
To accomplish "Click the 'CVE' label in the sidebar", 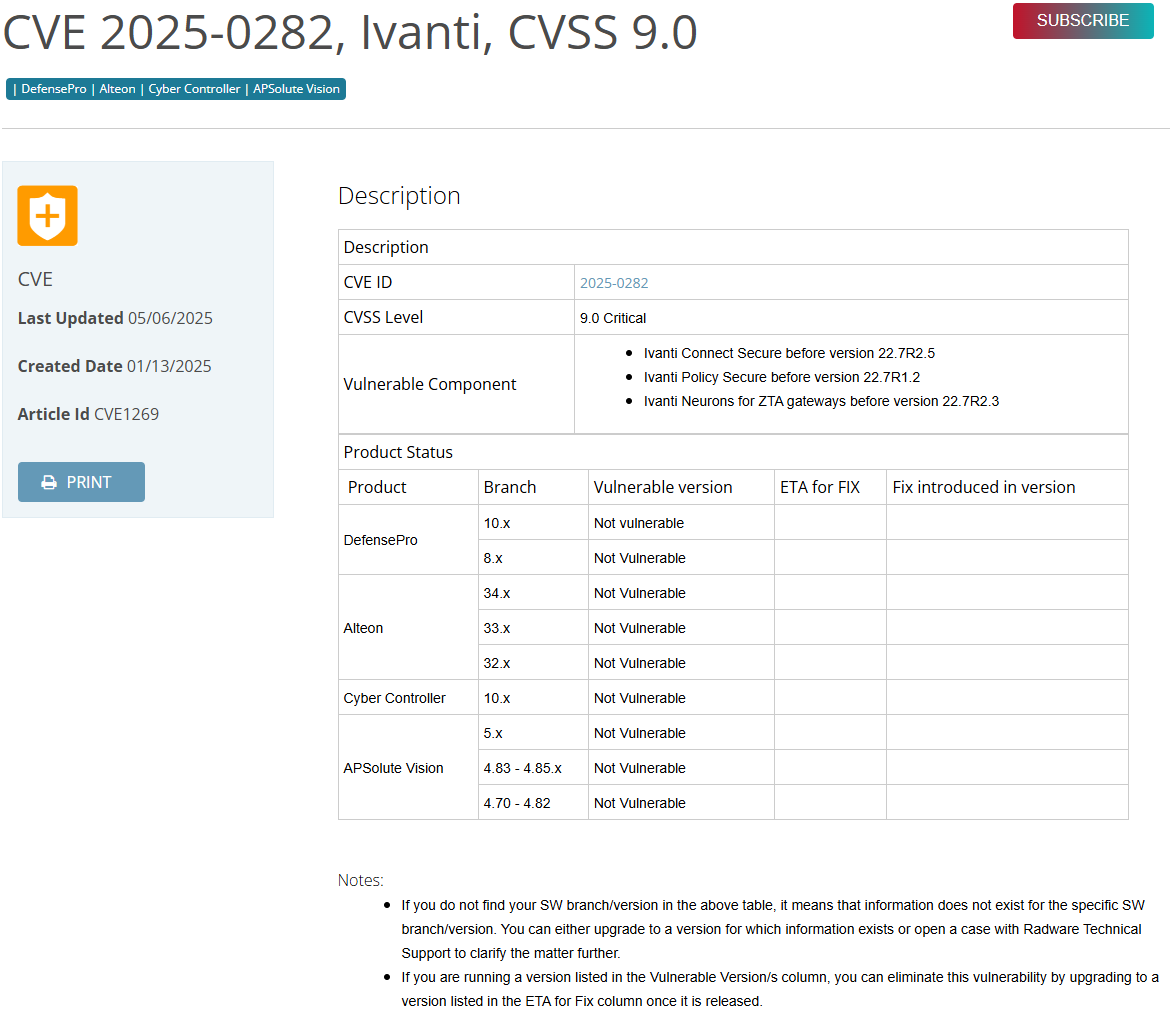I will (x=35, y=279).
